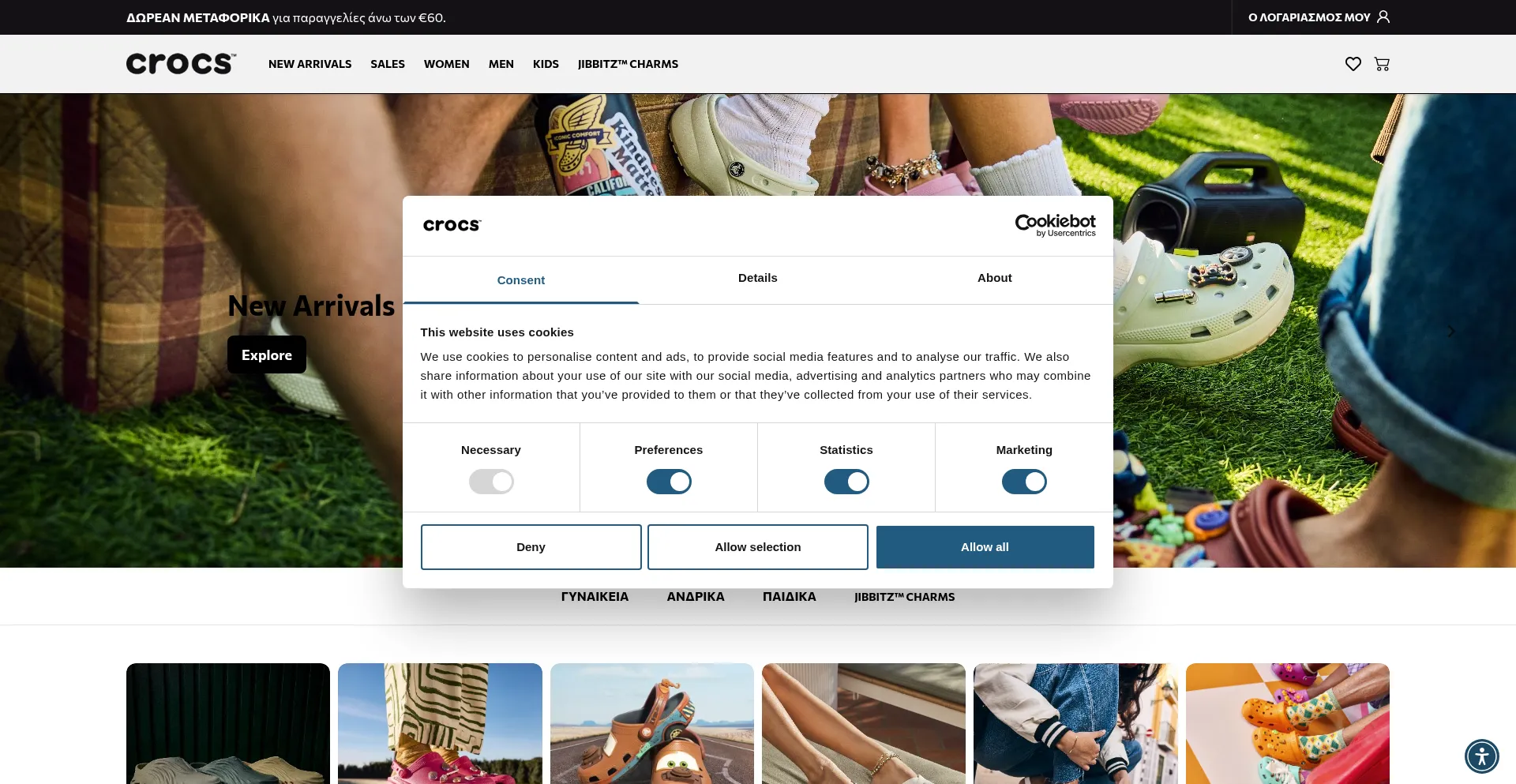The image size is (1516, 784).
Task: Open the denim jacket thumbnail
Action: (x=1075, y=723)
